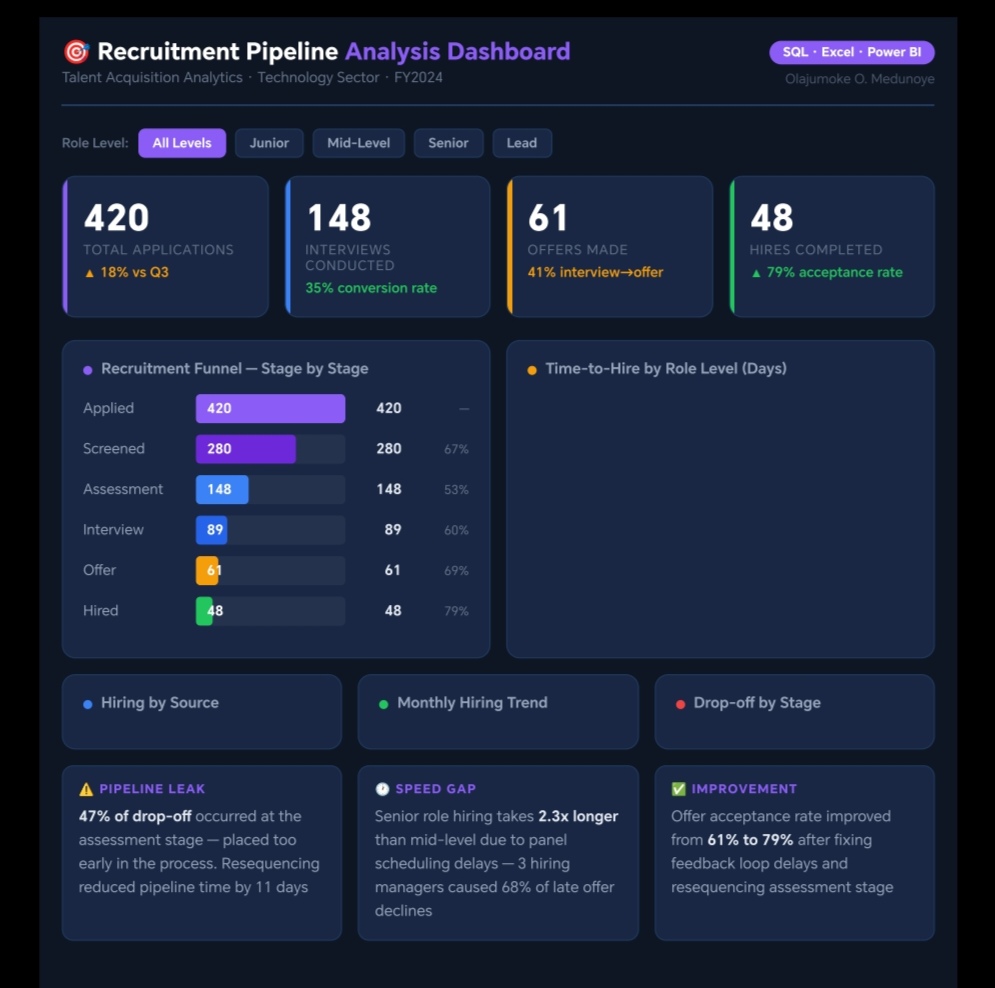
Task: Switch to the Lead role filter
Action: (521, 143)
